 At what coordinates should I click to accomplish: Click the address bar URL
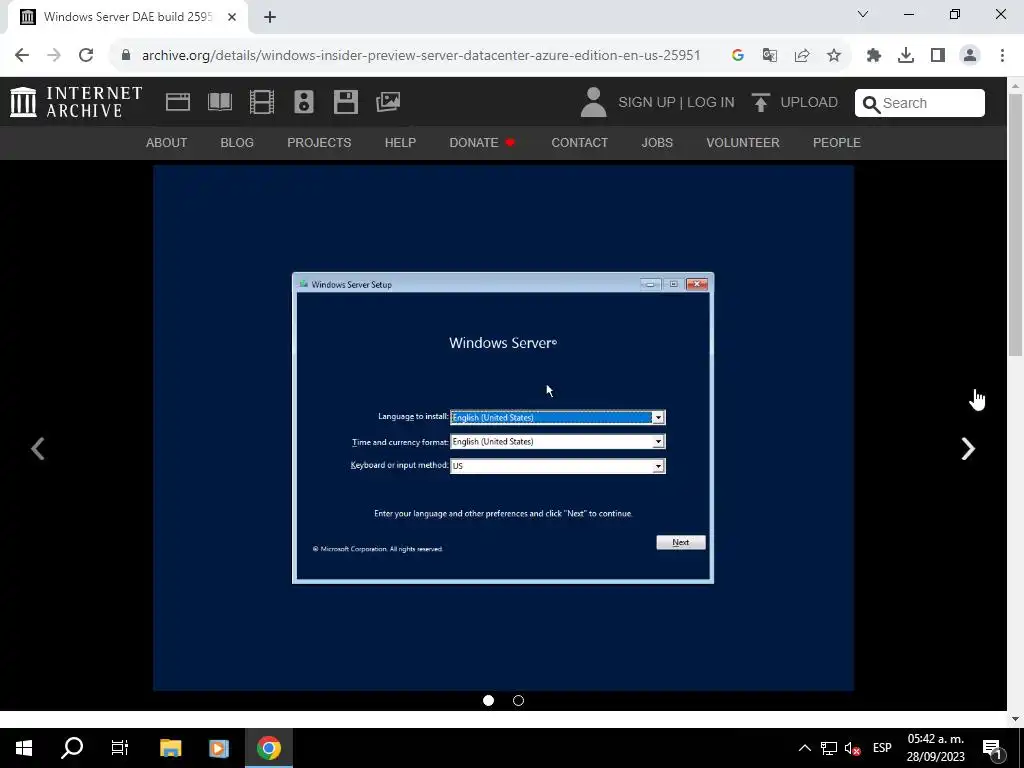[421, 55]
